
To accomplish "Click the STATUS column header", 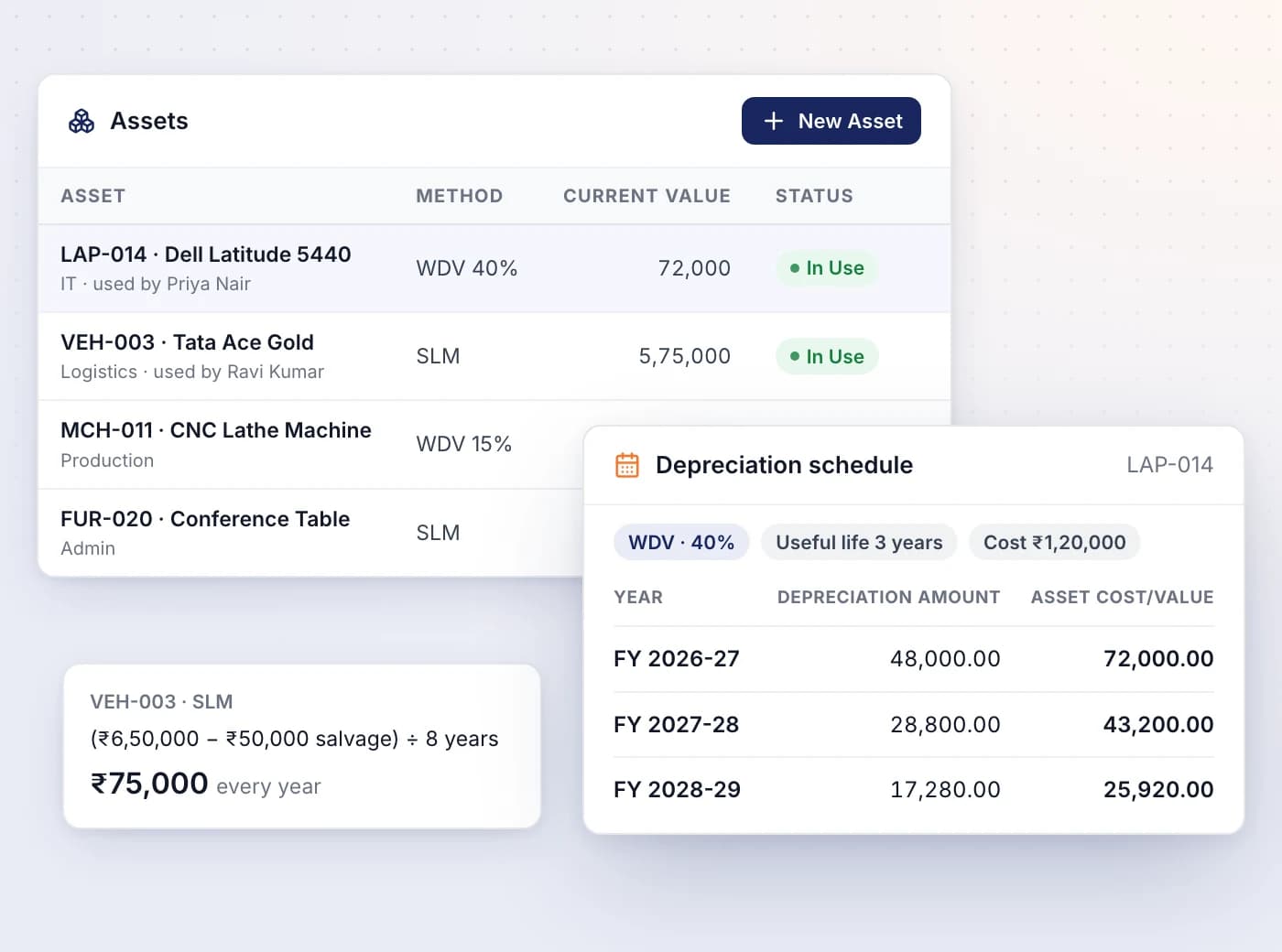I will (x=814, y=196).
